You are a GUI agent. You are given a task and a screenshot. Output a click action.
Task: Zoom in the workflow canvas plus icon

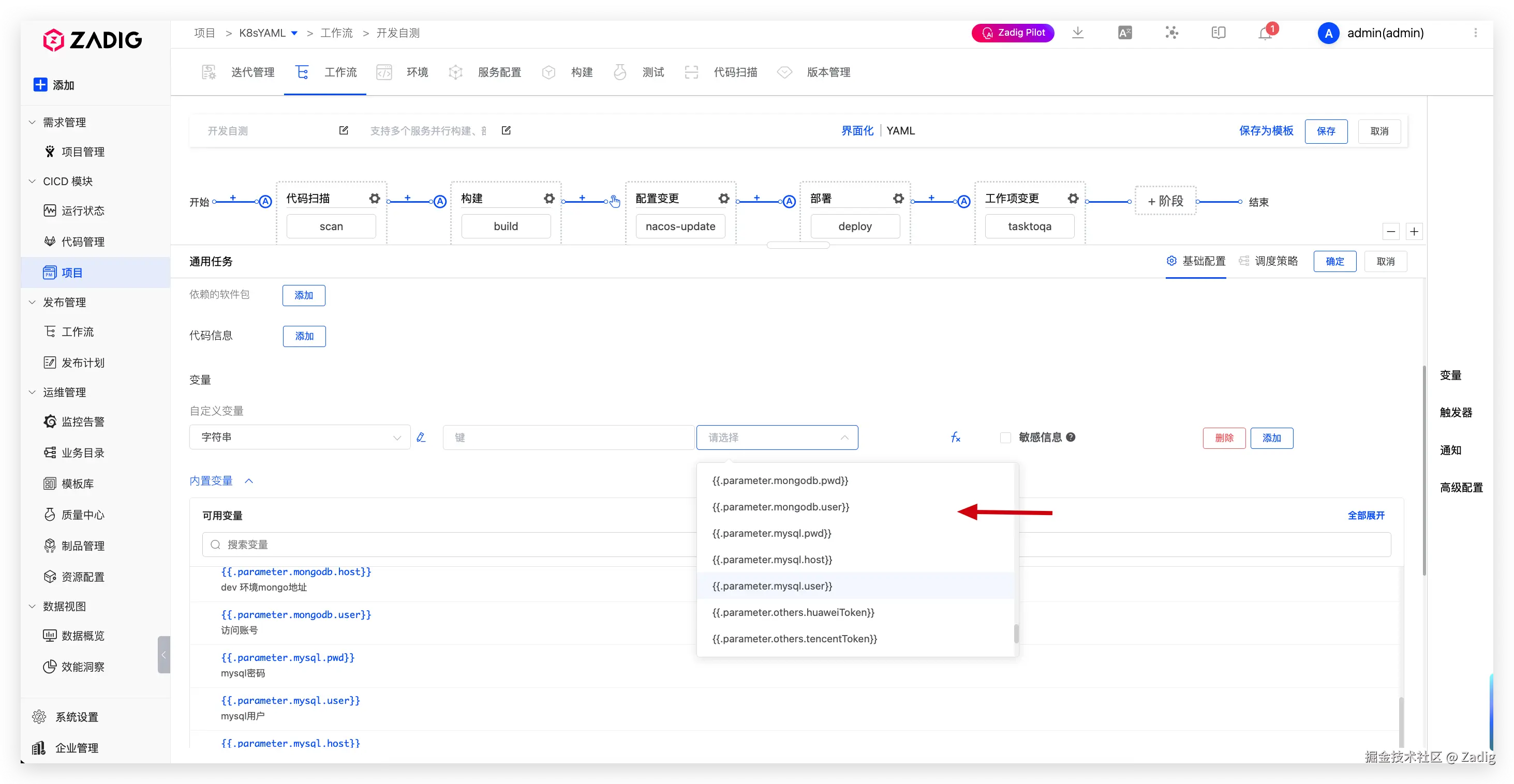point(1414,231)
